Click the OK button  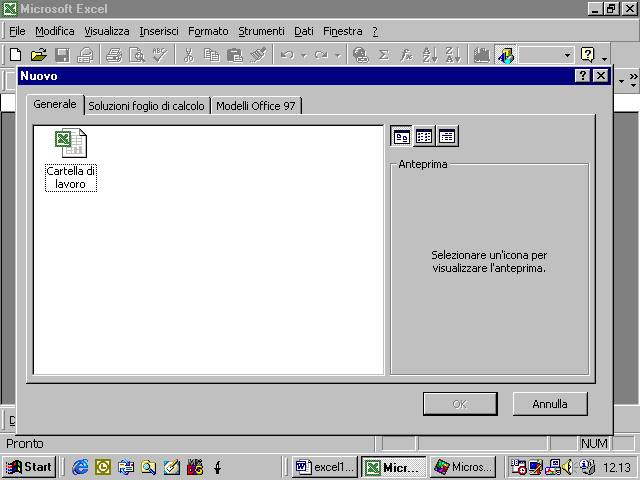pos(460,404)
